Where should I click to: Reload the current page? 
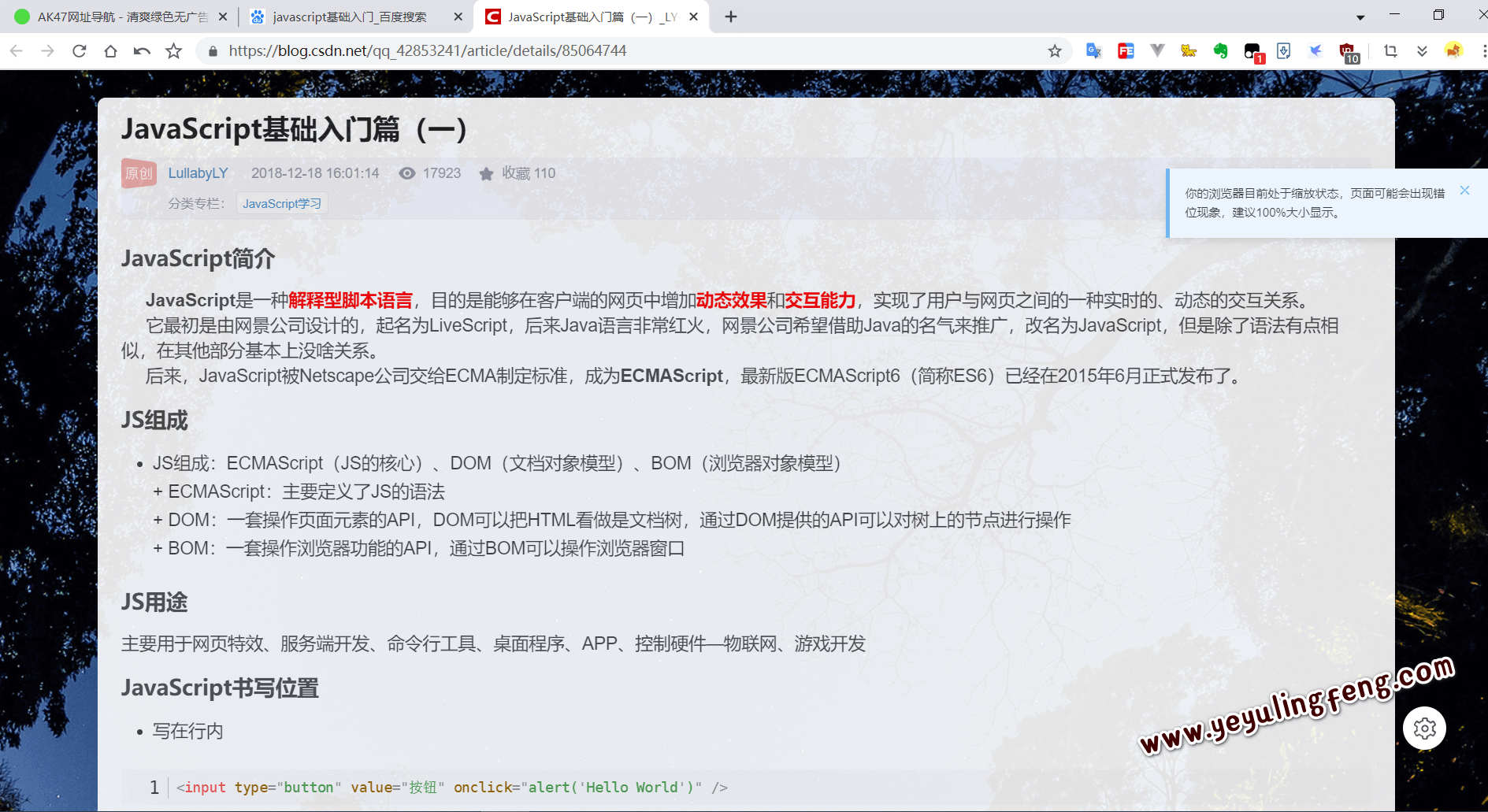[x=80, y=51]
